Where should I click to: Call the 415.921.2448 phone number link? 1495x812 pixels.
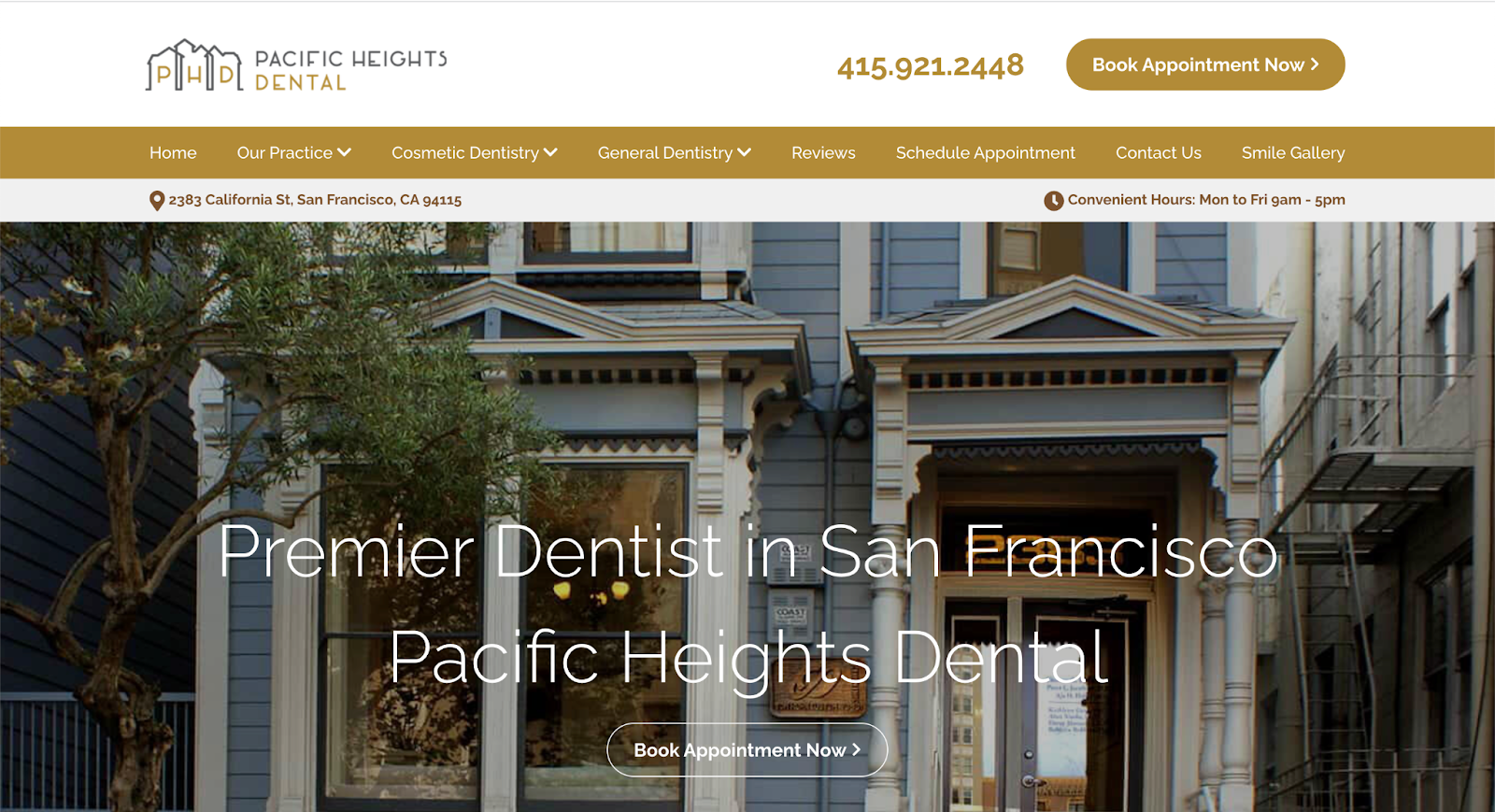point(931,65)
